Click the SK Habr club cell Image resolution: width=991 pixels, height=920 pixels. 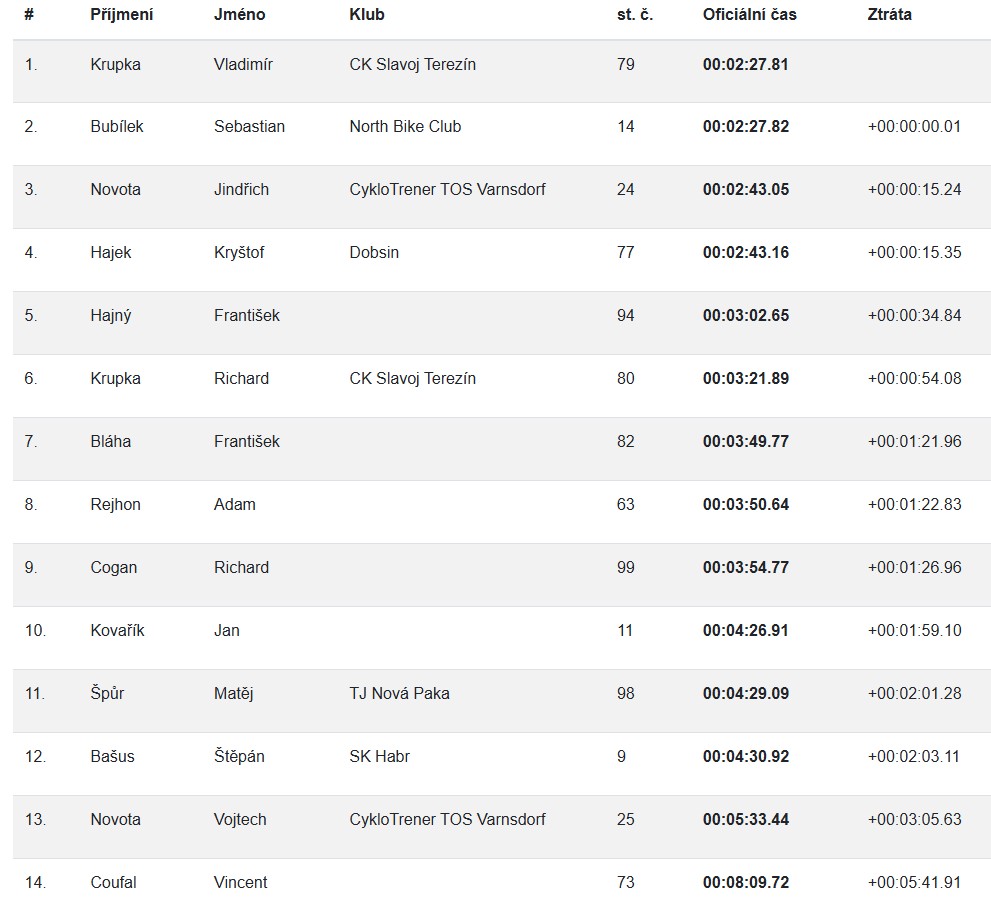click(379, 757)
